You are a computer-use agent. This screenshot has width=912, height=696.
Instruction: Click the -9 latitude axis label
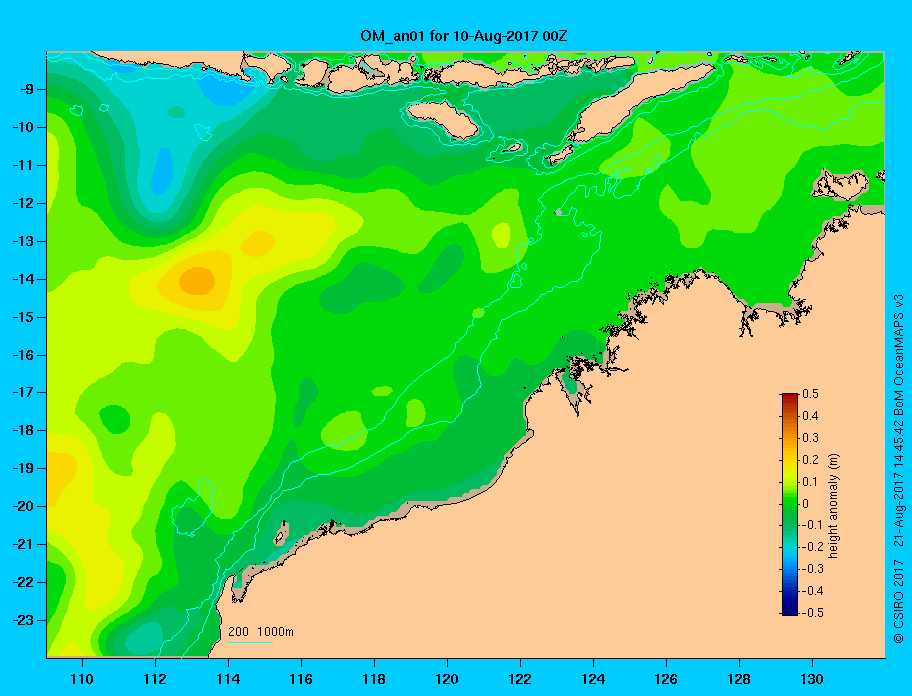coord(26,90)
